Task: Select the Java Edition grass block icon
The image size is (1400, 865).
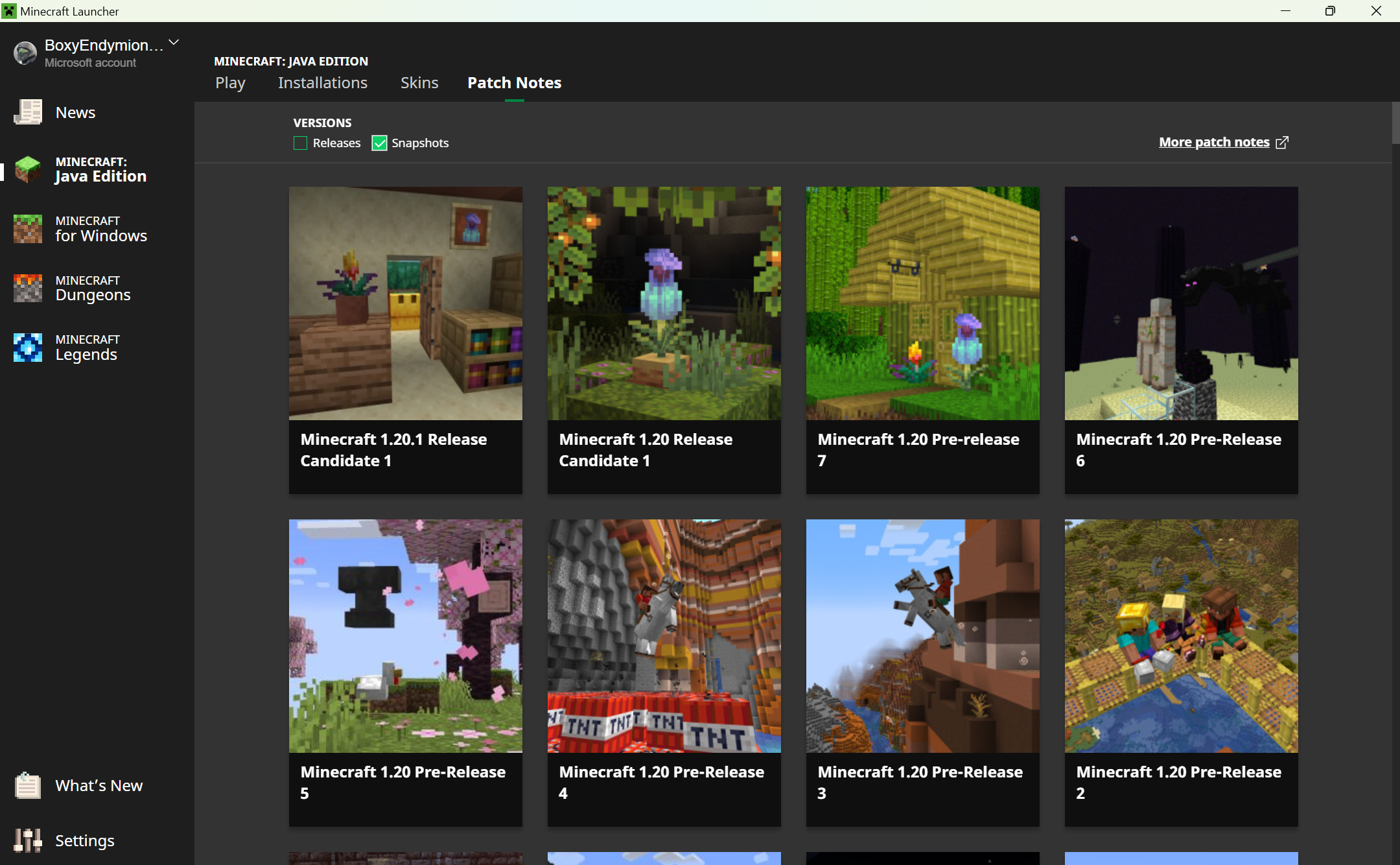Action: 28,169
